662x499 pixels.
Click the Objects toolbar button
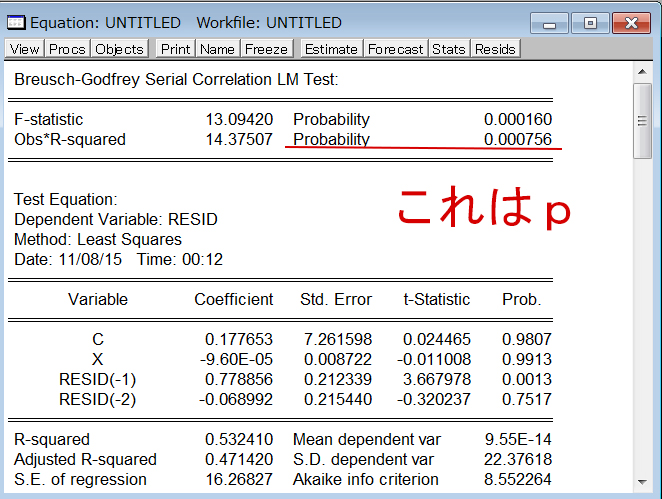120,49
